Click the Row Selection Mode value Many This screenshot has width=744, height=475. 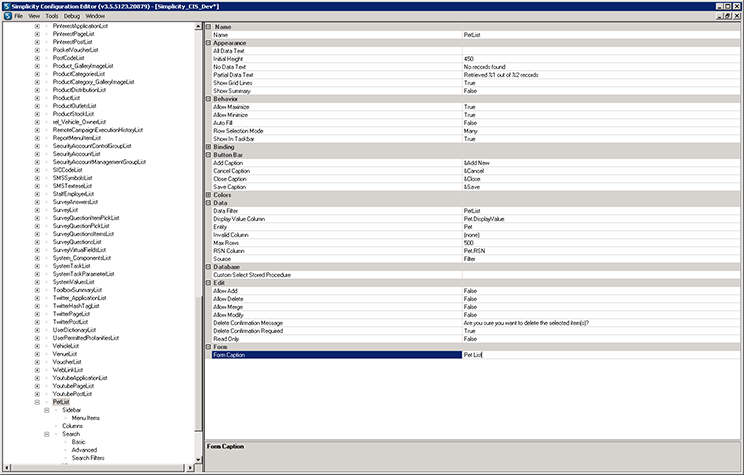601,130
